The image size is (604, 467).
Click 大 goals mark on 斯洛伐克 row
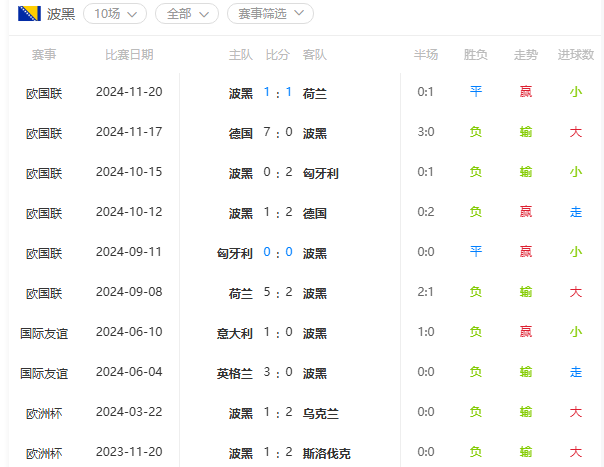(575, 452)
